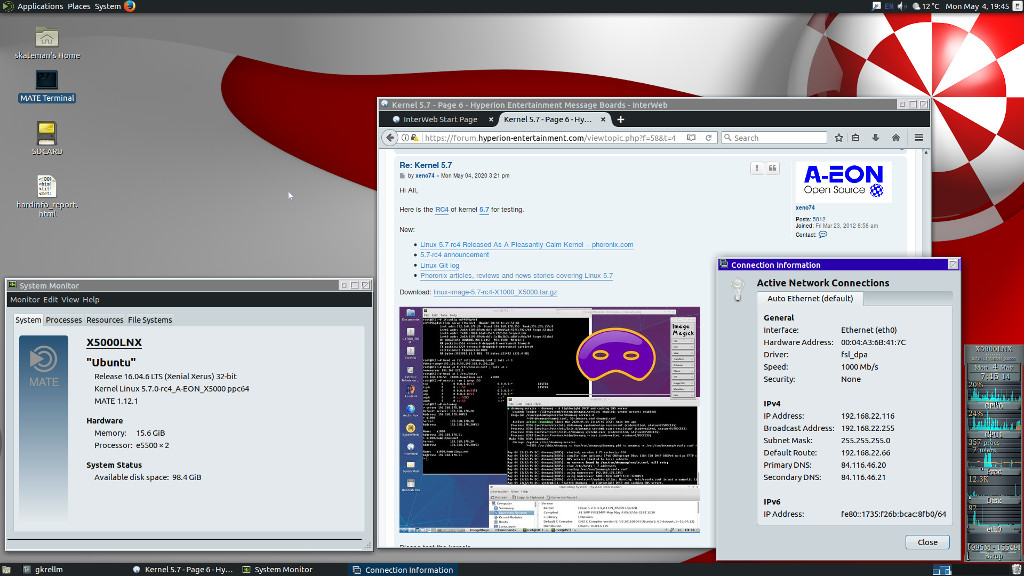Select Connection Information in the taskbar
The height and width of the screenshot is (576, 1024).
click(403, 569)
